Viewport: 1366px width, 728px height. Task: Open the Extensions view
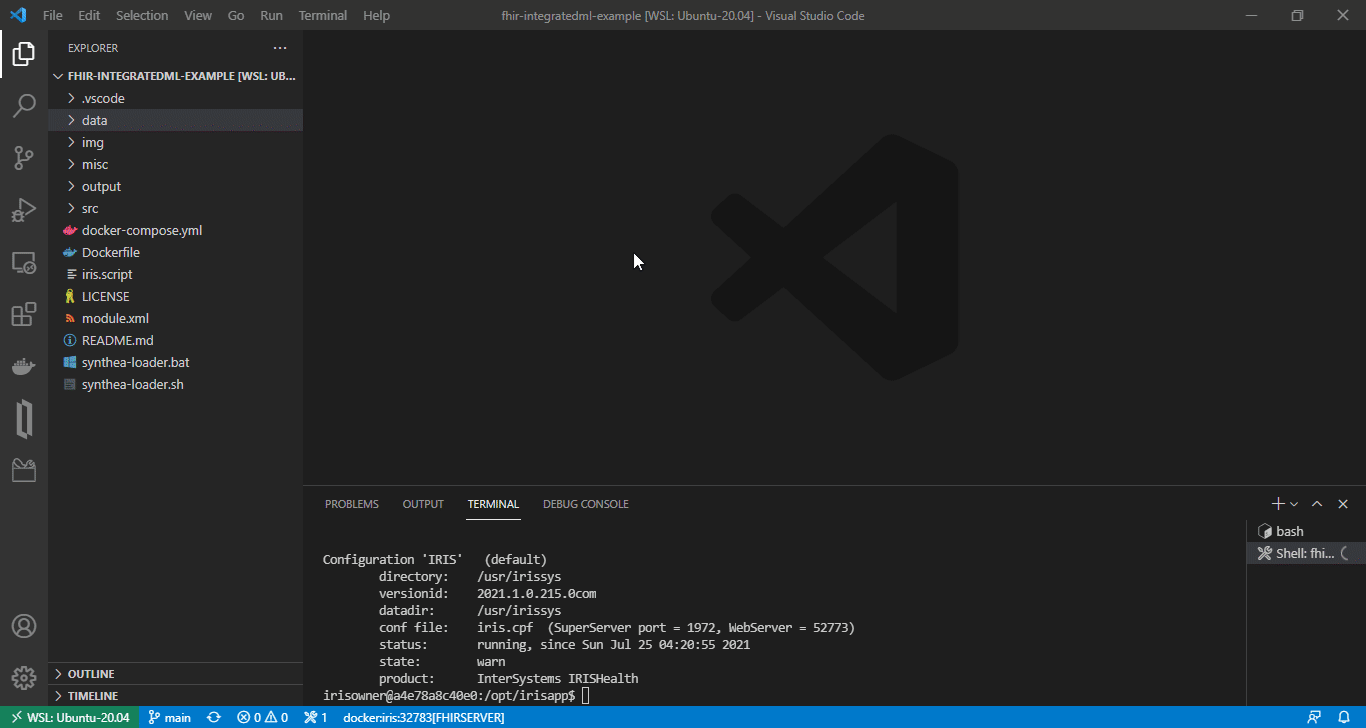click(x=24, y=315)
